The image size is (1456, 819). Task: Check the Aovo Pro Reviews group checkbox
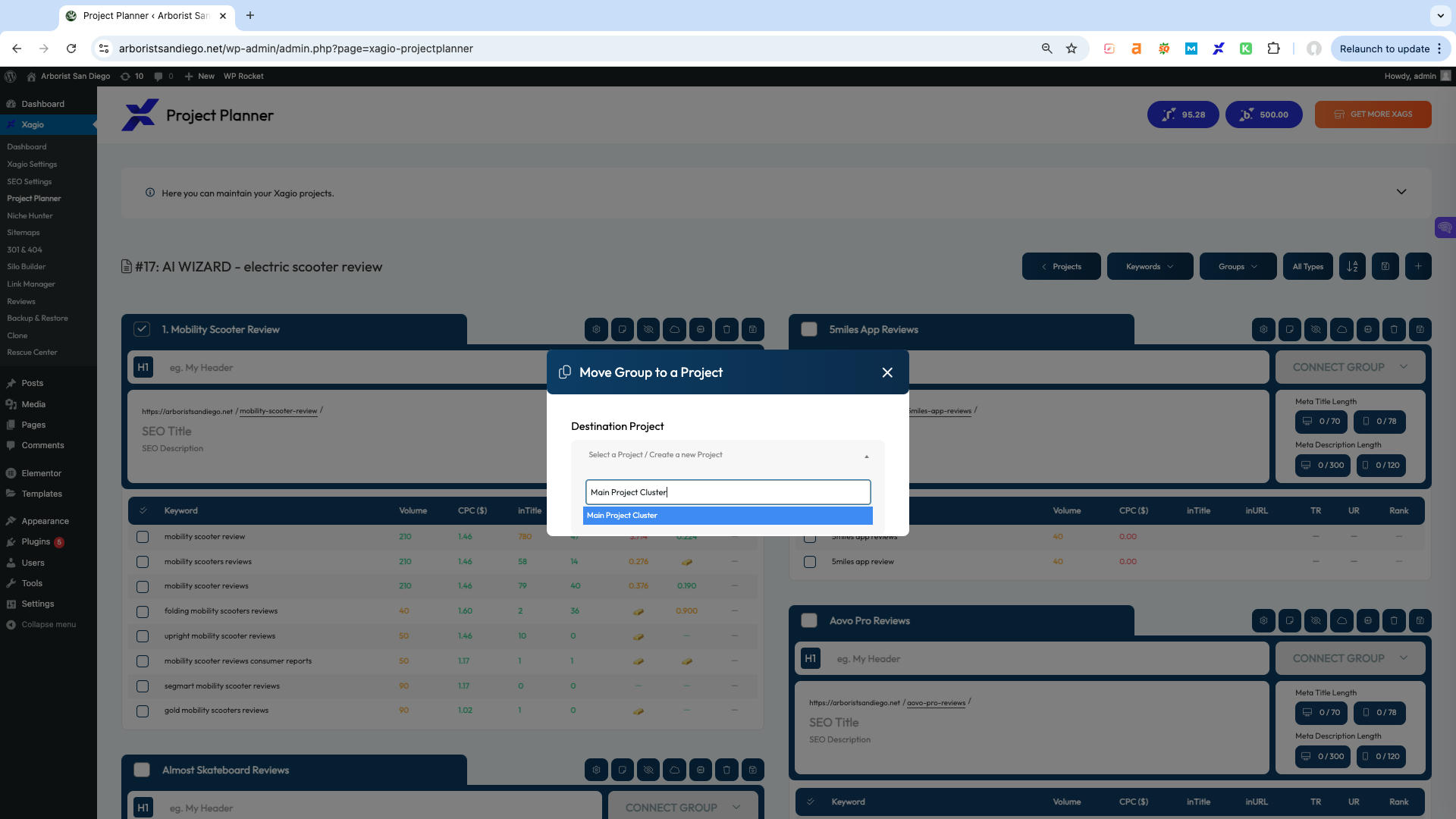(809, 621)
